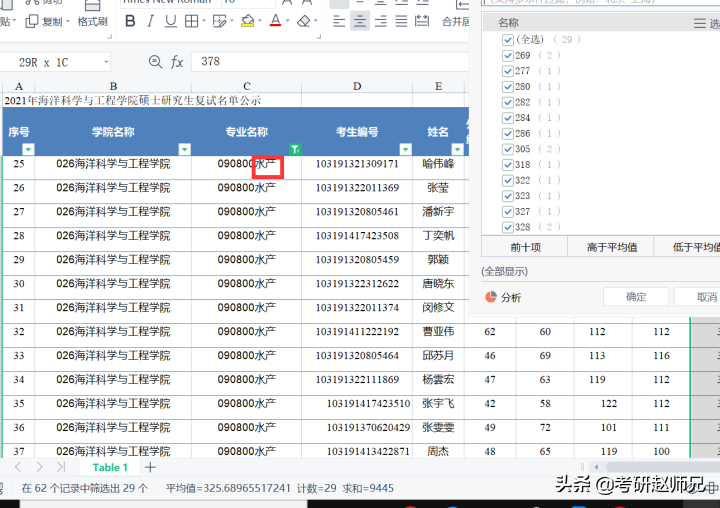Toggle bold formatting with the B icon

[130, 21]
